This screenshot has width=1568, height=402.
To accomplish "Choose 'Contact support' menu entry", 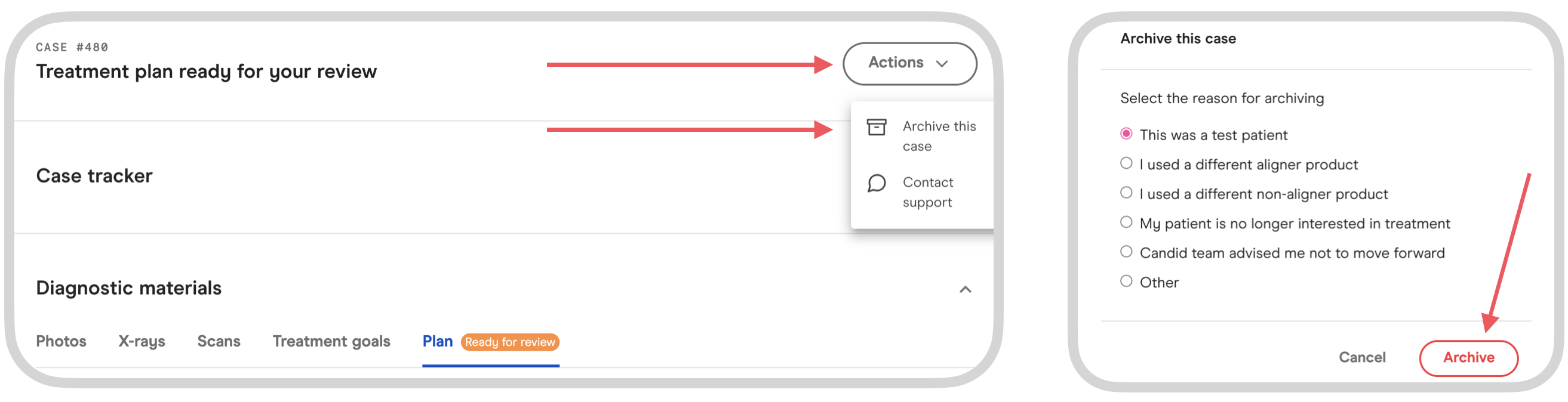I will [x=922, y=192].
